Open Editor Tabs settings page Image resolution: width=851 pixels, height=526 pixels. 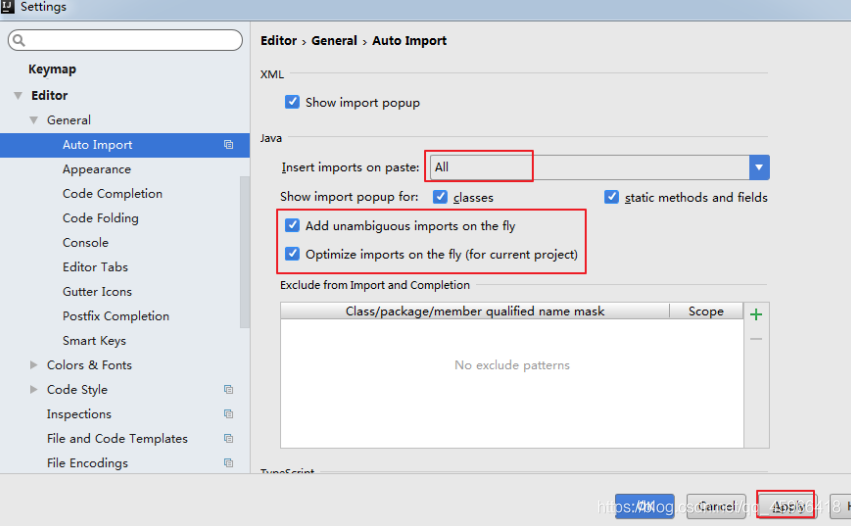point(95,267)
